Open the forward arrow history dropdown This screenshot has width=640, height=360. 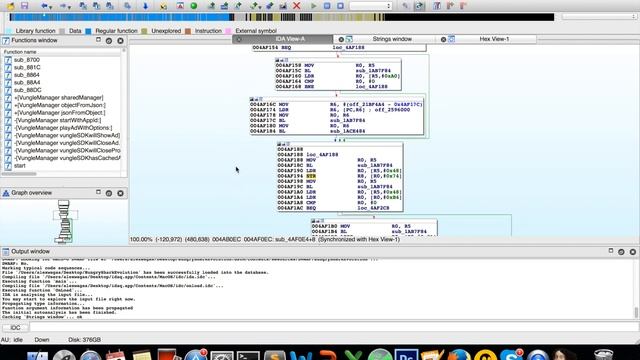point(69,7)
